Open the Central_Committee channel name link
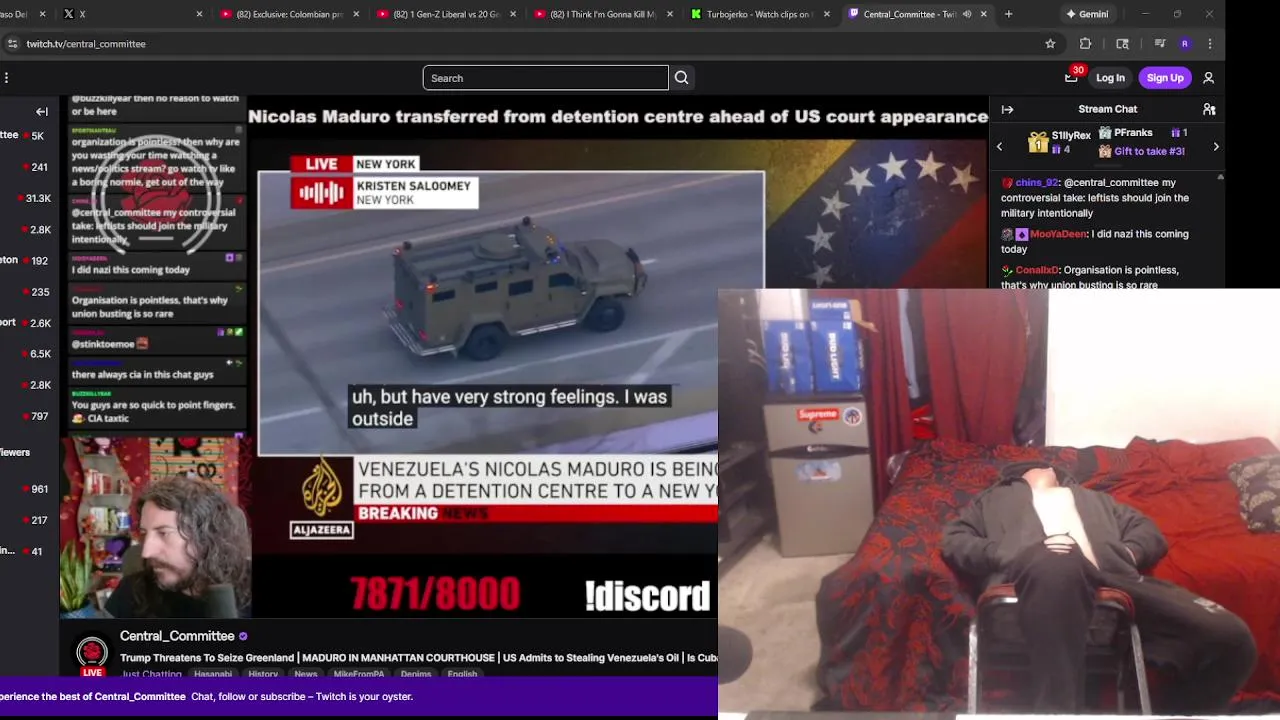1280x720 pixels. (x=177, y=636)
